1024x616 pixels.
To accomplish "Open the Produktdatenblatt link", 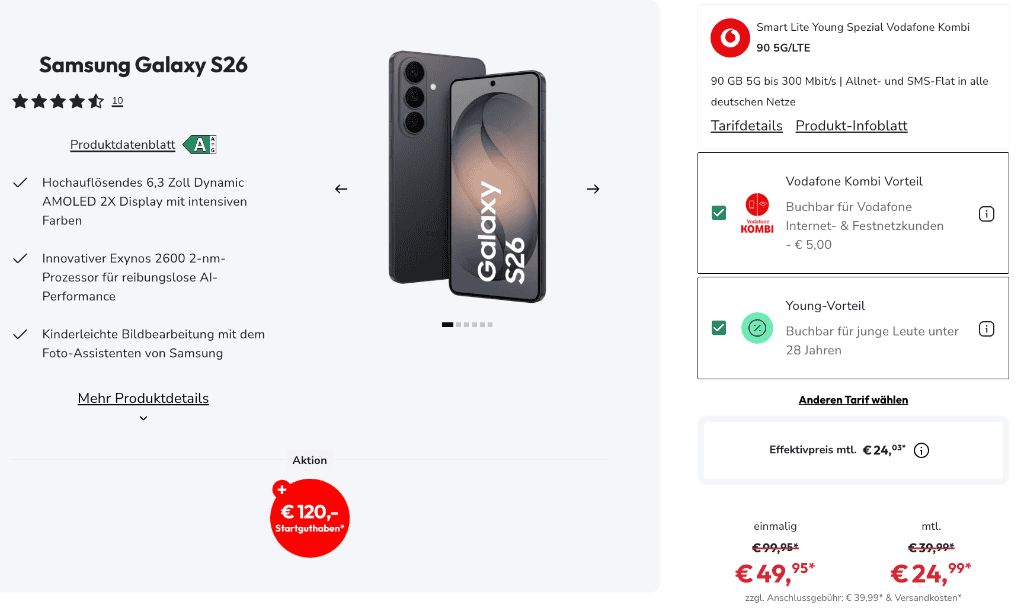I will [x=122, y=144].
